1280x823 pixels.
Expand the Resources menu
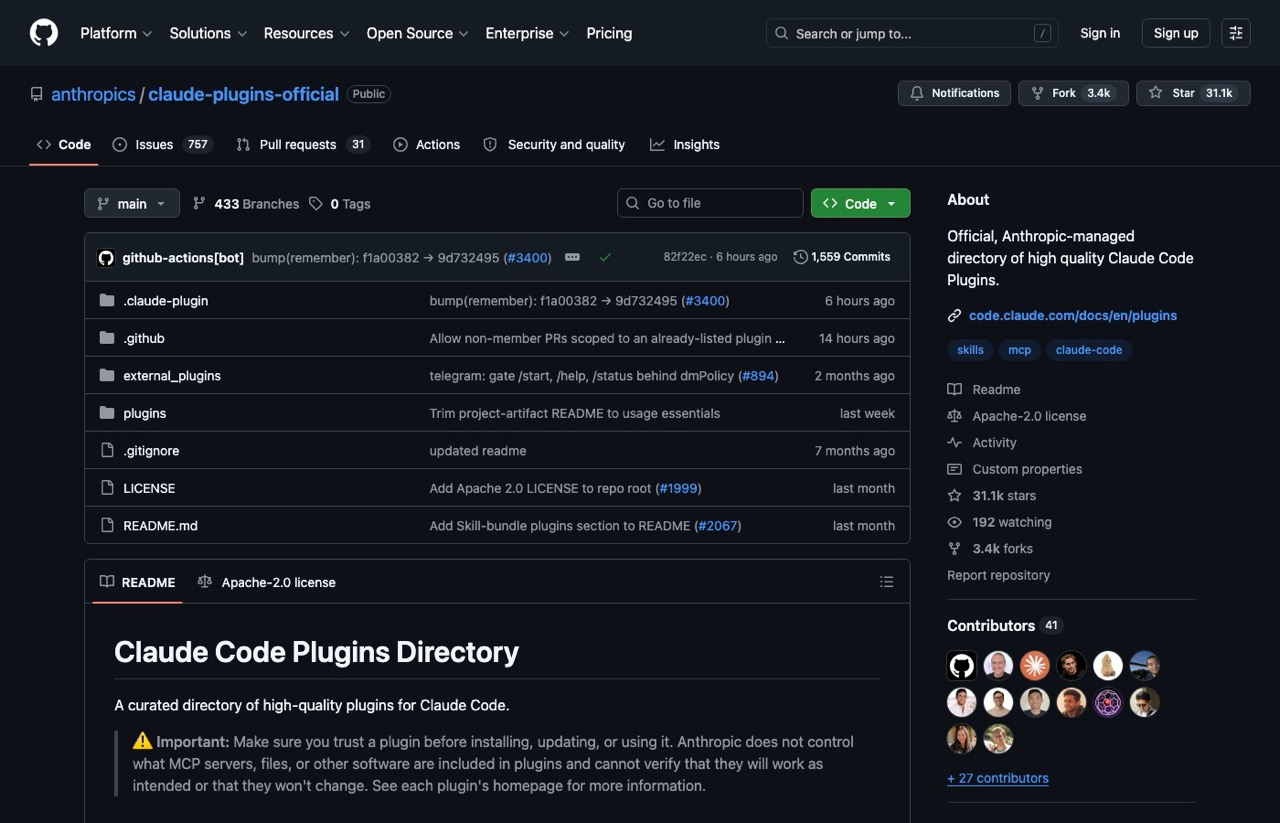(306, 33)
